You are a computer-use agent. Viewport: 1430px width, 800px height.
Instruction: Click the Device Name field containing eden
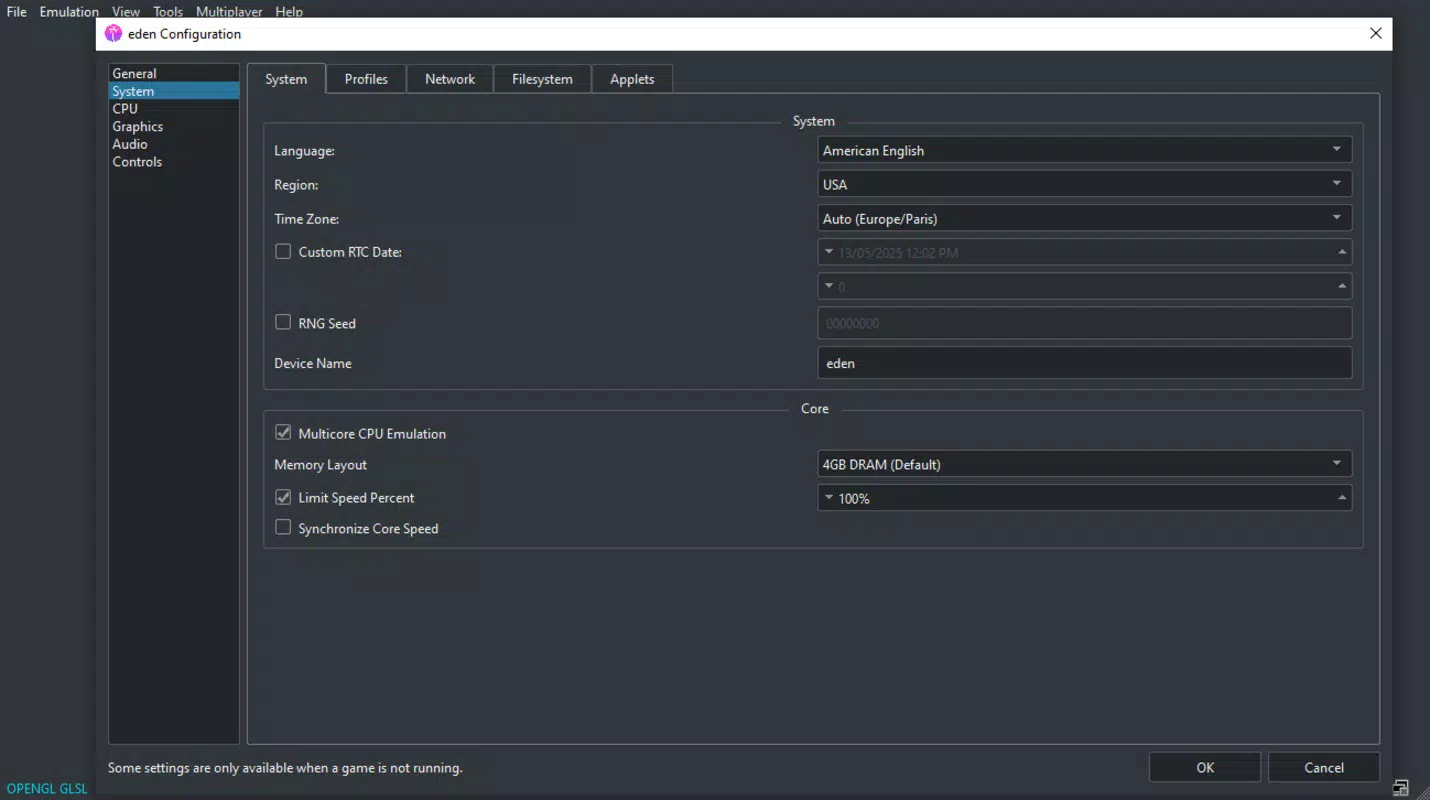click(x=1085, y=363)
